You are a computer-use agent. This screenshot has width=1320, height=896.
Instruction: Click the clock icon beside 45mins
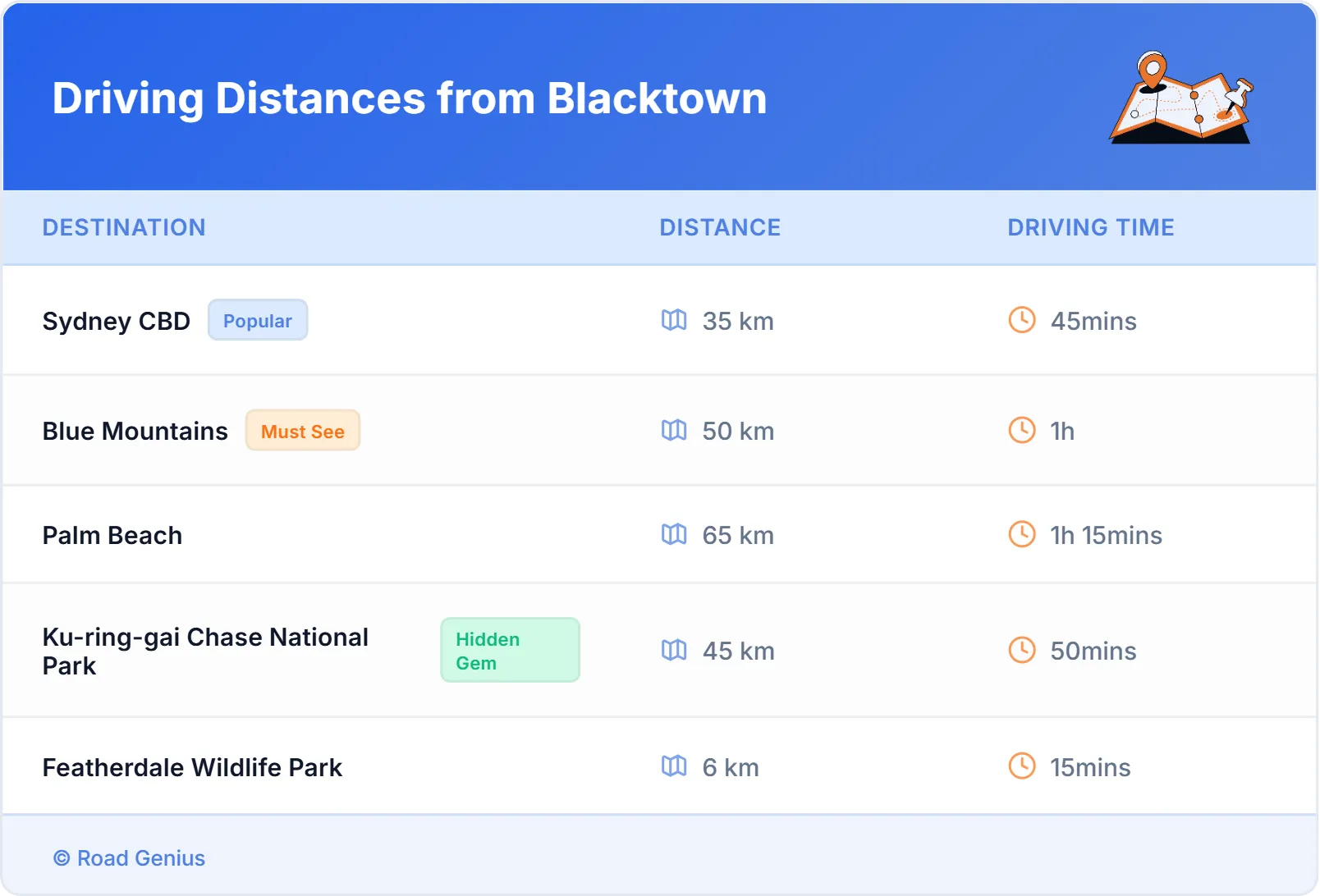[1022, 320]
